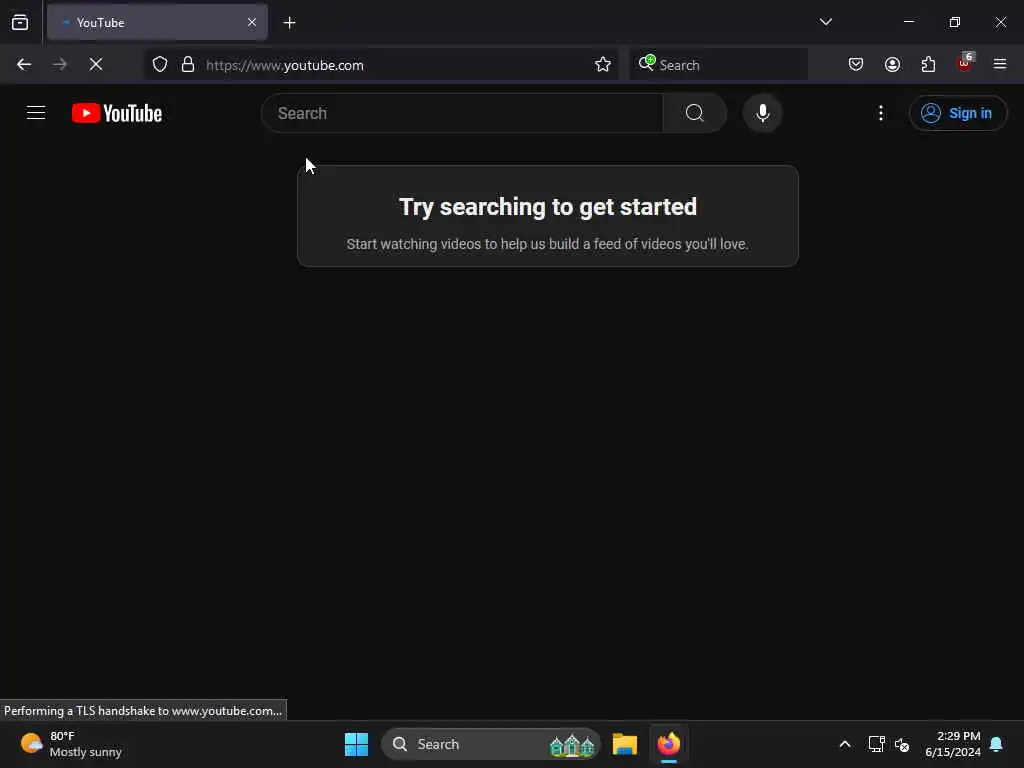Open the Extensions puzzle icon
Screen dimensions: 1024x768
[x=928, y=65]
